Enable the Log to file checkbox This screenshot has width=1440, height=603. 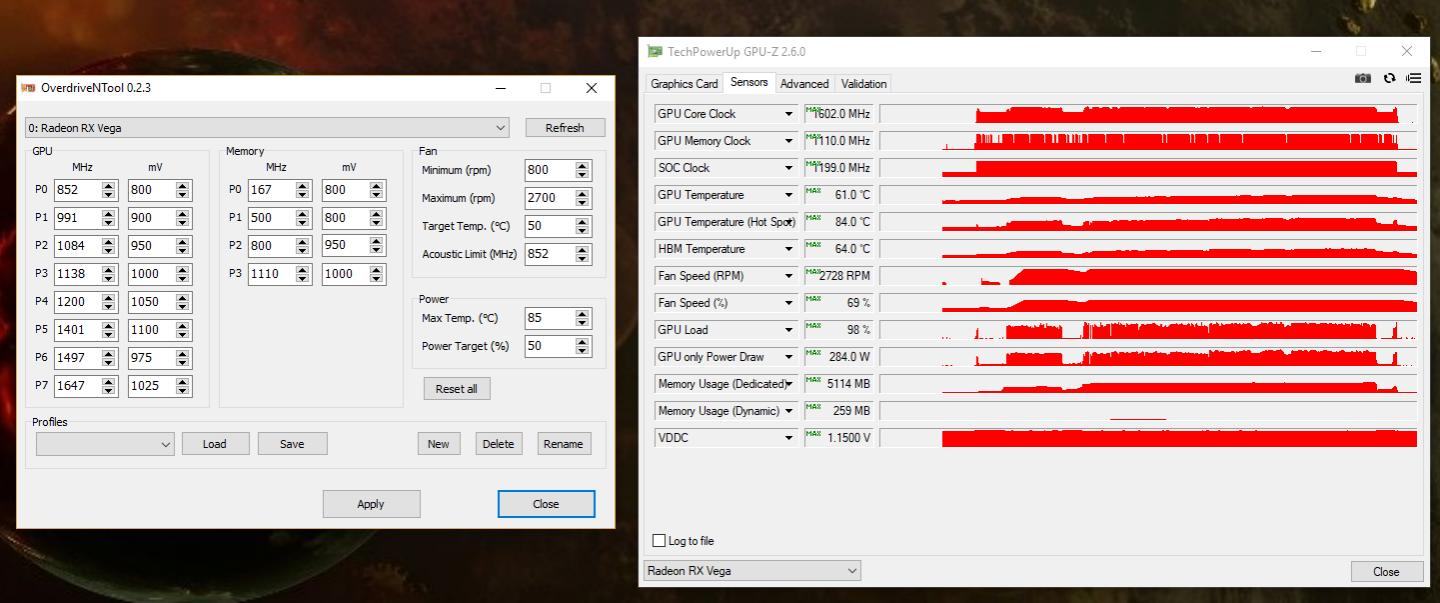tap(659, 541)
